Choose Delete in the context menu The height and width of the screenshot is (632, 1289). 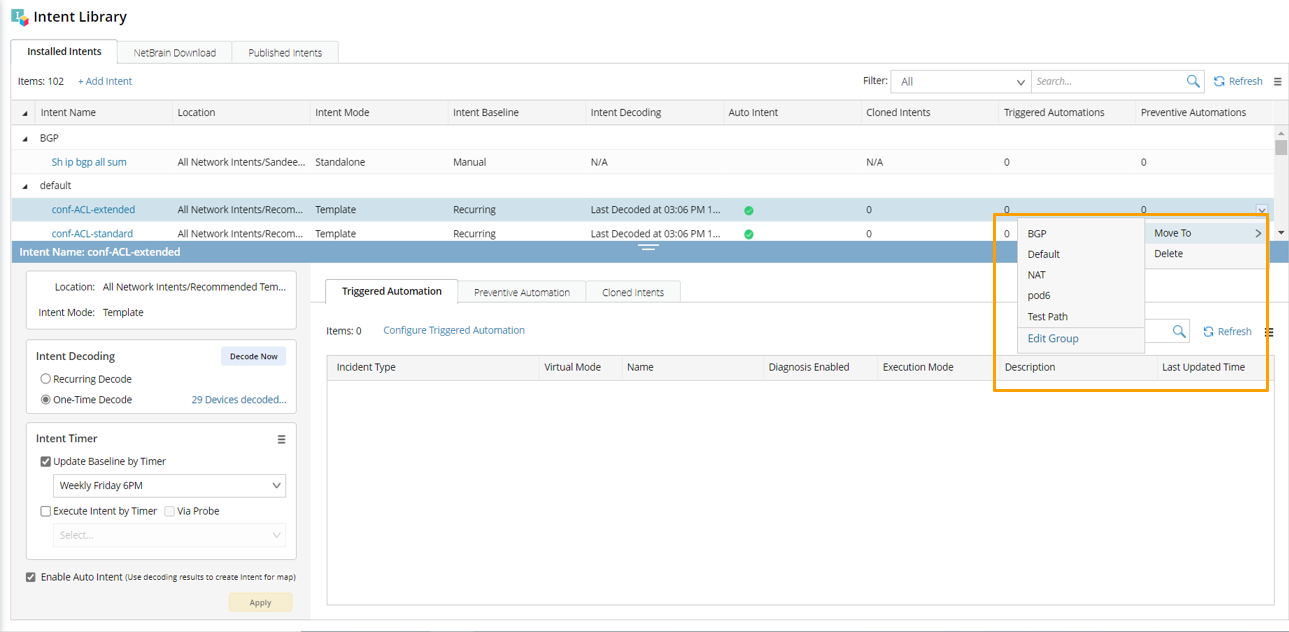tap(1205, 254)
